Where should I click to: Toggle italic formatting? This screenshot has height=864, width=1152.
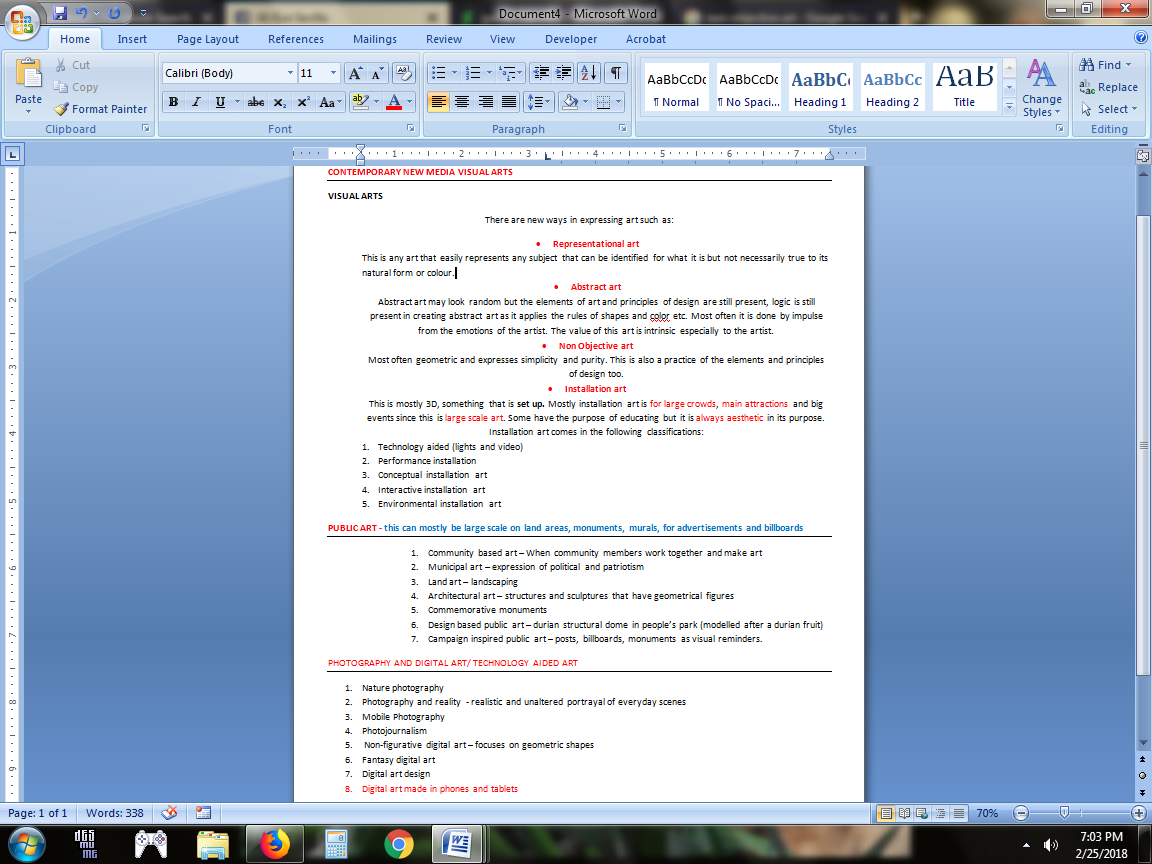click(196, 102)
